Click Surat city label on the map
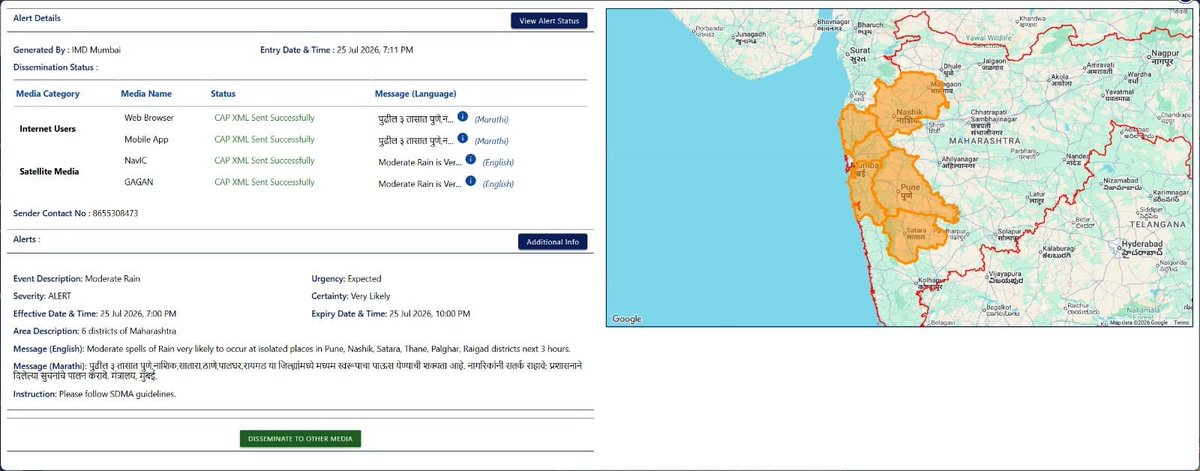Image resolution: width=1200 pixels, height=471 pixels. click(x=857, y=53)
